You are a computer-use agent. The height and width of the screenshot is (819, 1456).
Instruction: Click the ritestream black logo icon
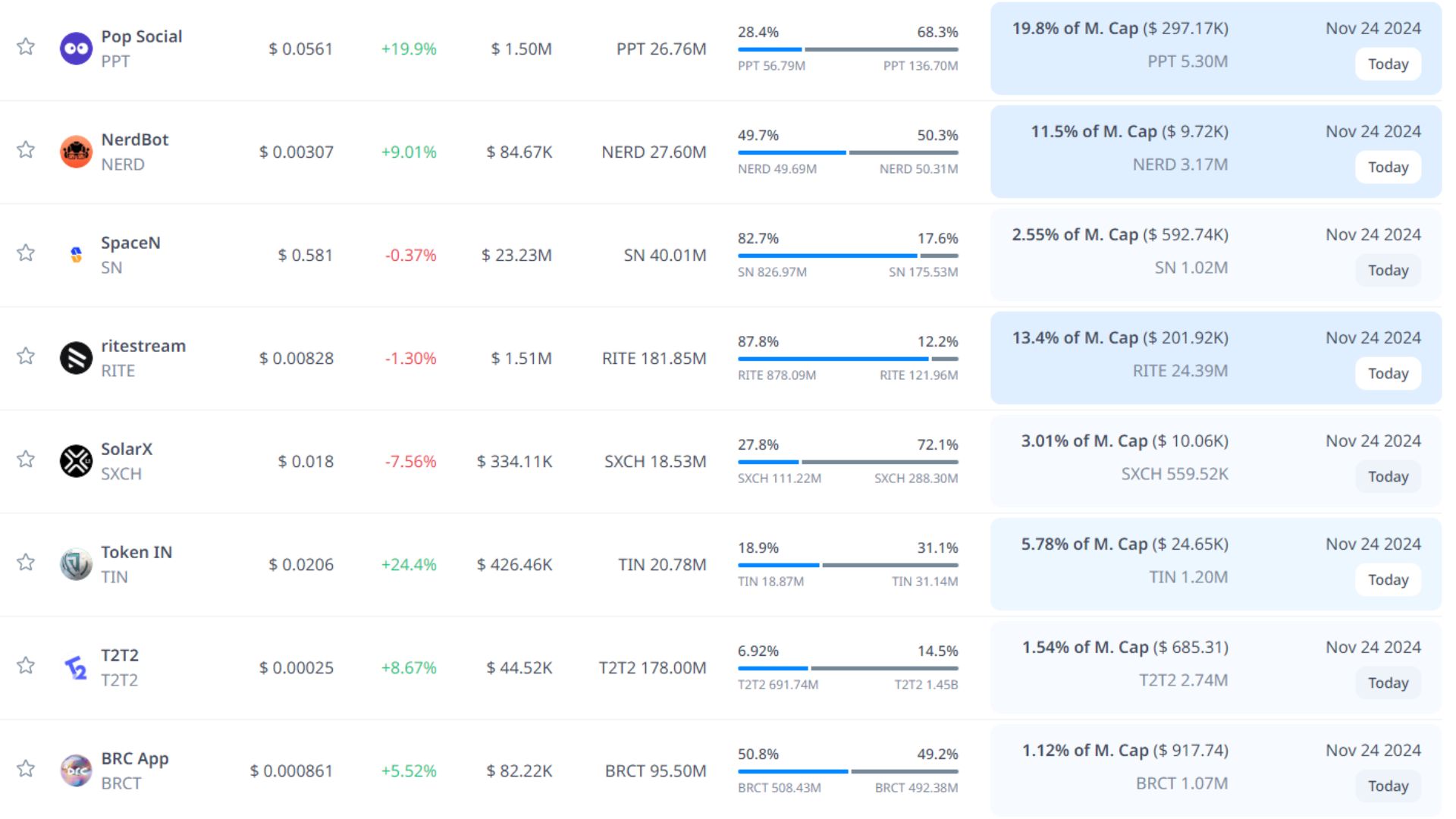point(76,358)
